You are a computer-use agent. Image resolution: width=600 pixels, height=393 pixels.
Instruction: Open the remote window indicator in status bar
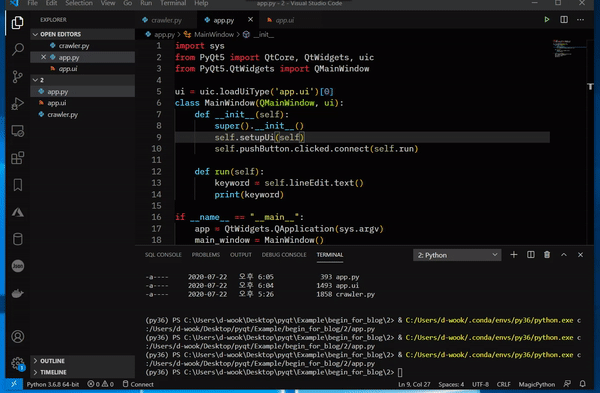pyautogui.click(x=14, y=384)
